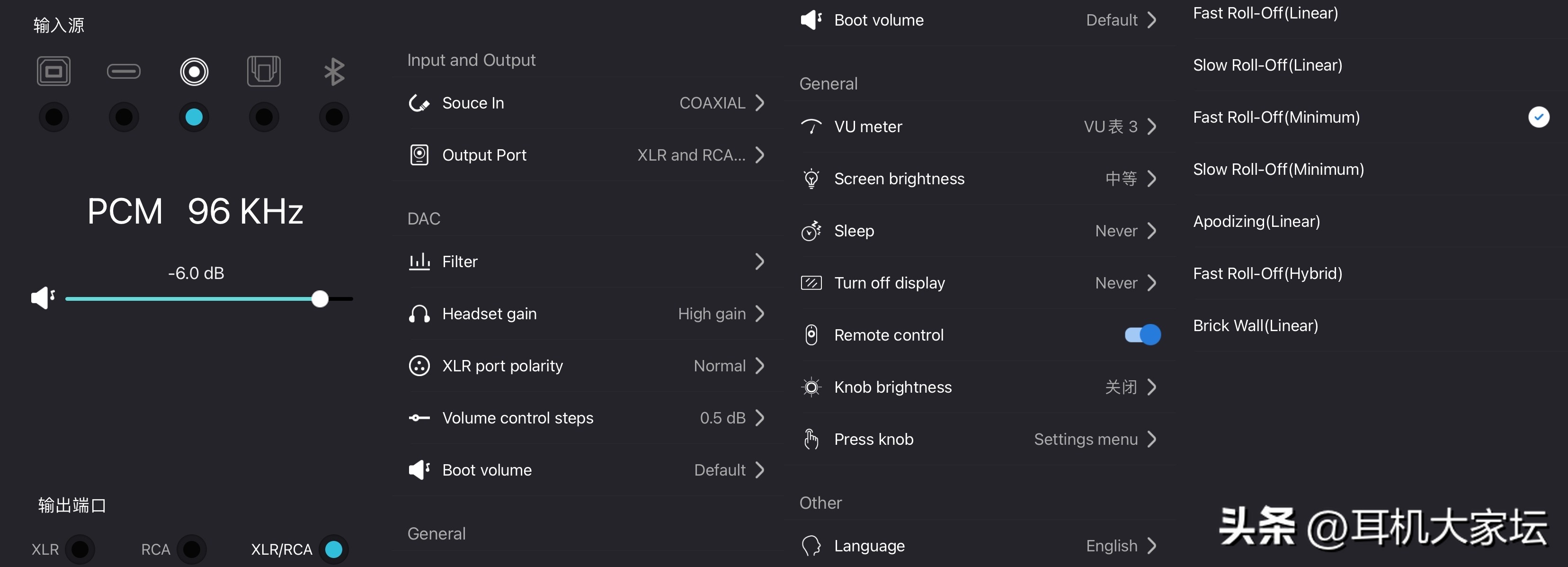
Task: Select the XLR output radio button
Action: (80, 549)
